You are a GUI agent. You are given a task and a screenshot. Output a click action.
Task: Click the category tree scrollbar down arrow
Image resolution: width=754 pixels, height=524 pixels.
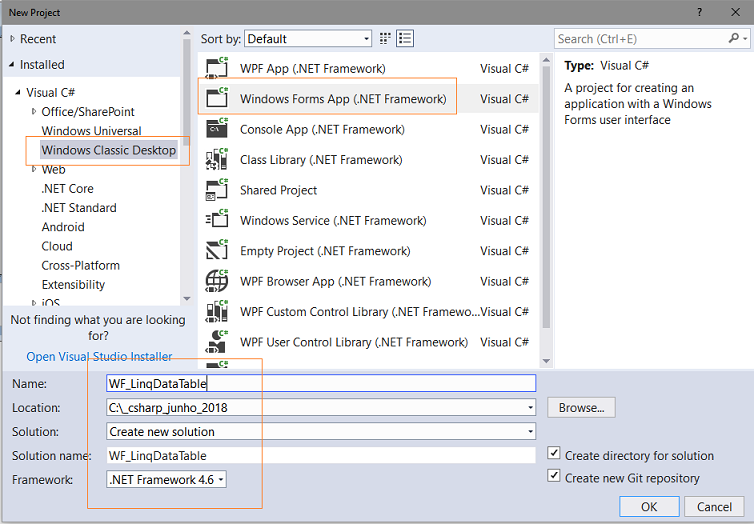point(187,299)
